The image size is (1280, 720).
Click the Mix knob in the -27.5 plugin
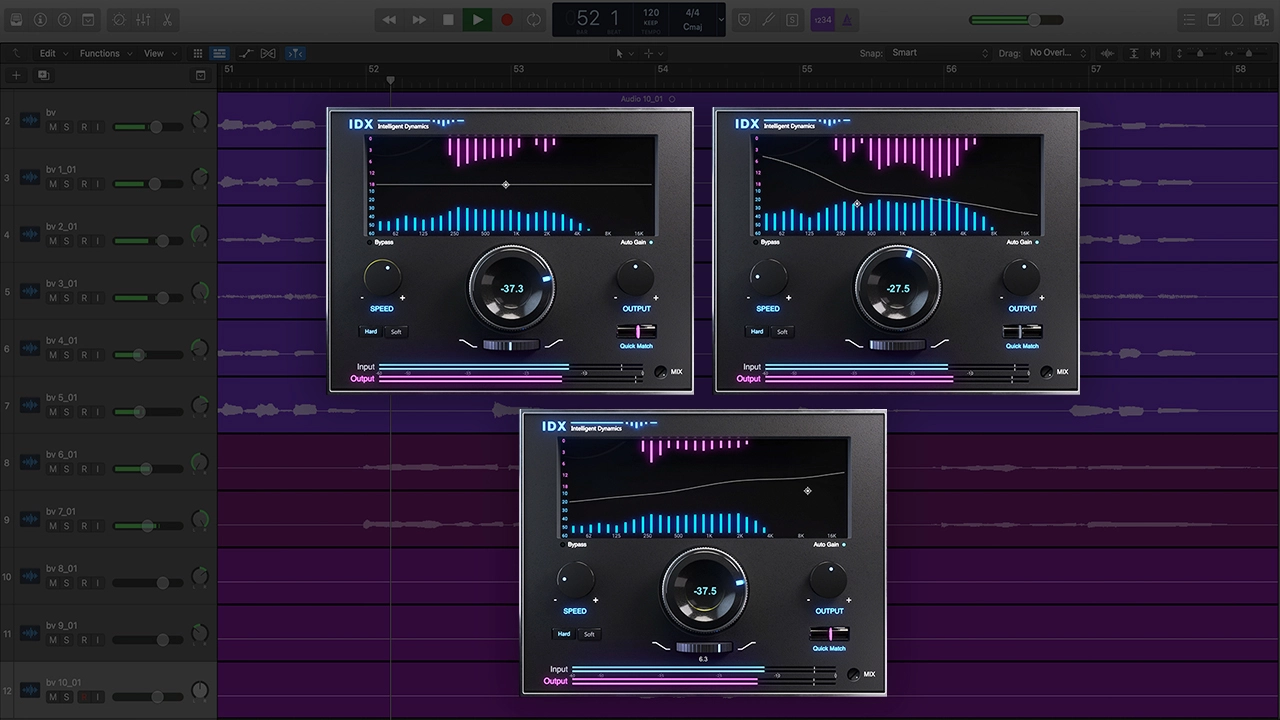pyautogui.click(x=1046, y=372)
